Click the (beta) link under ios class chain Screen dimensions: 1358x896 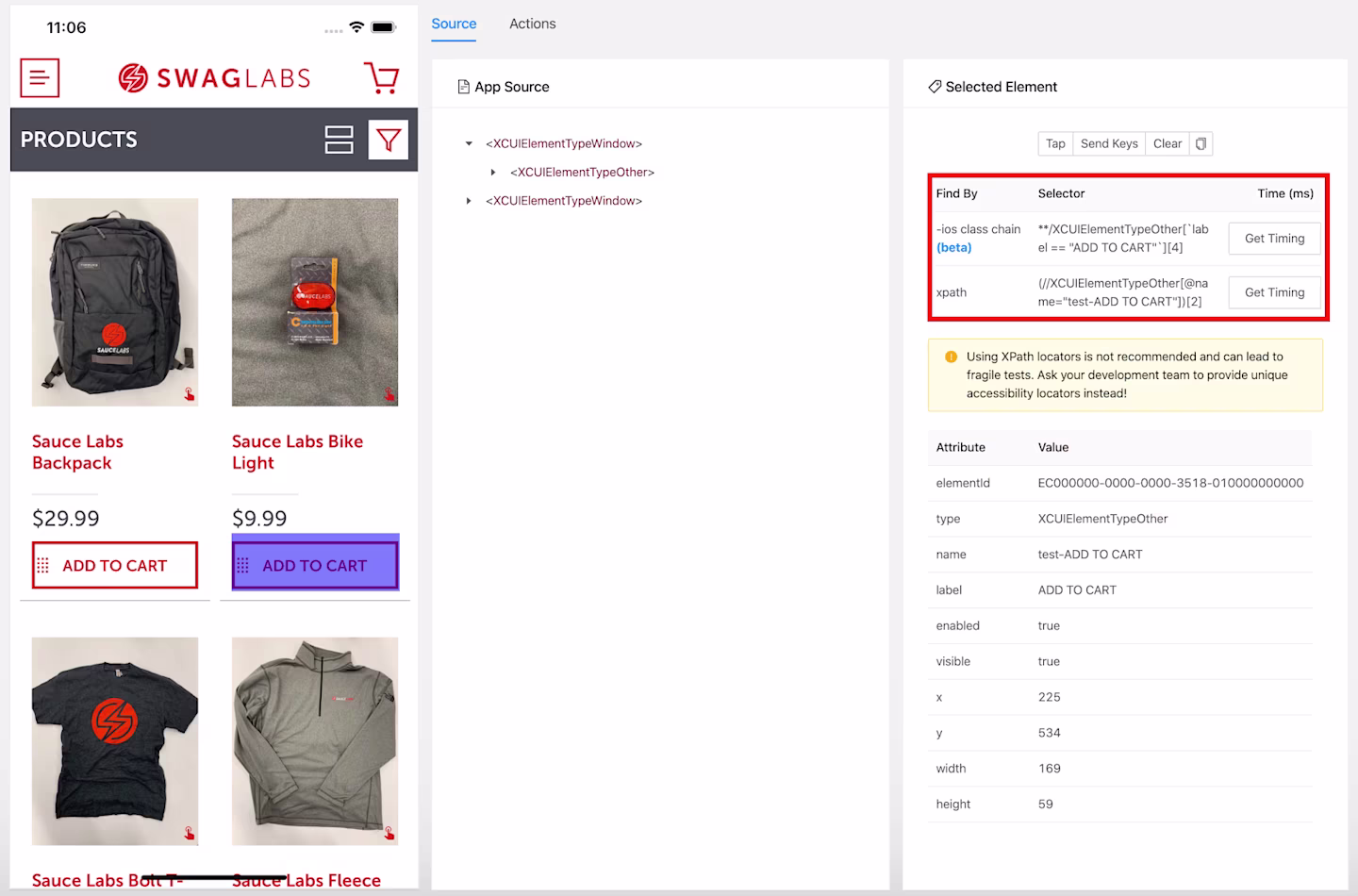(953, 247)
